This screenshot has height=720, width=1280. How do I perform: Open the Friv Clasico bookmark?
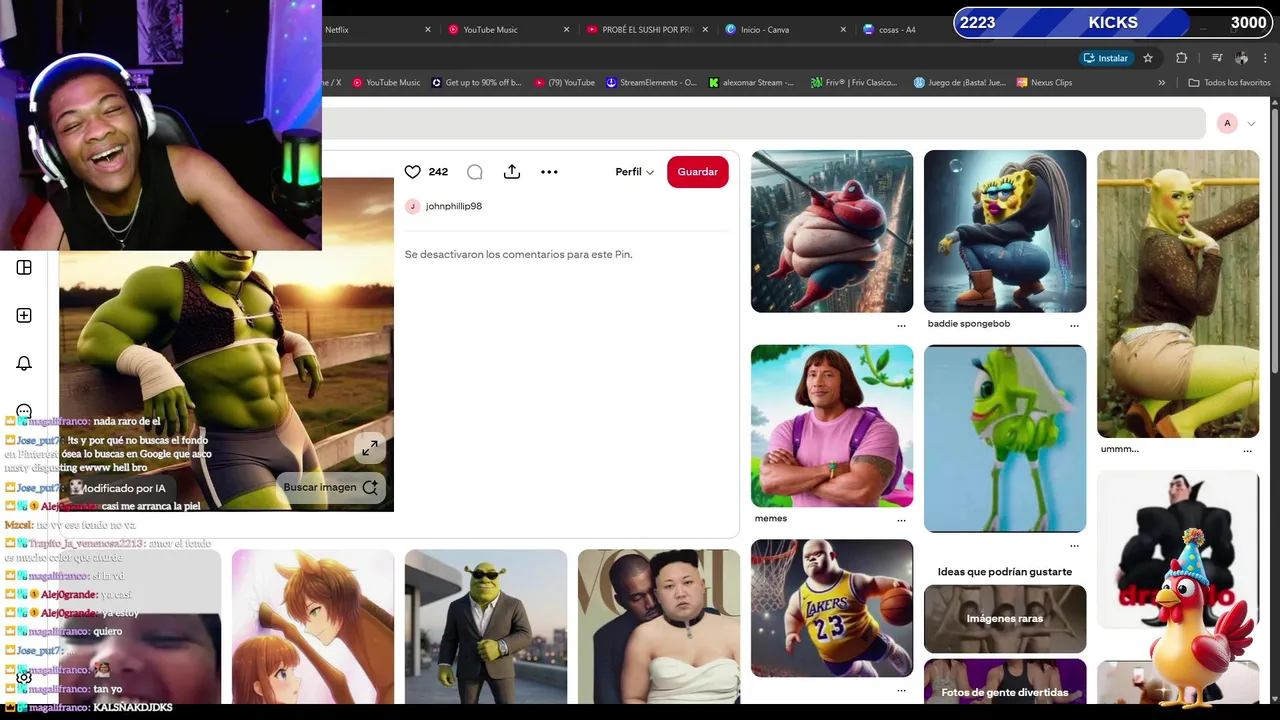pyautogui.click(x=854, y=83)
